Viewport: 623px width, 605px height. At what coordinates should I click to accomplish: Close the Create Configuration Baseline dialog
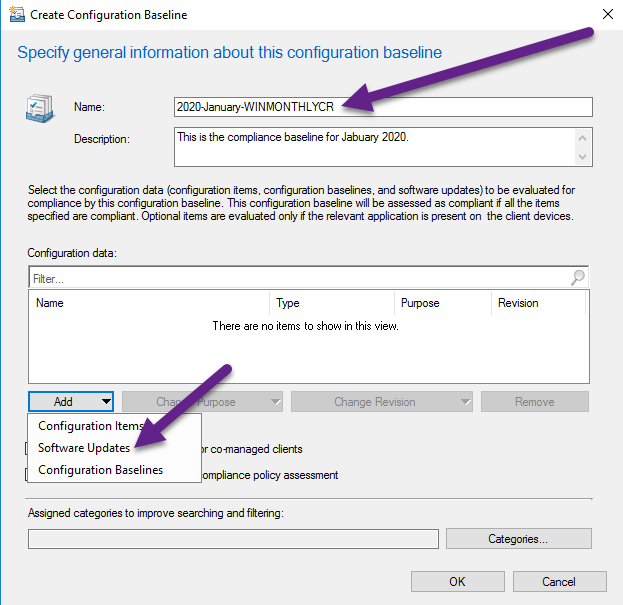point(608,14)
